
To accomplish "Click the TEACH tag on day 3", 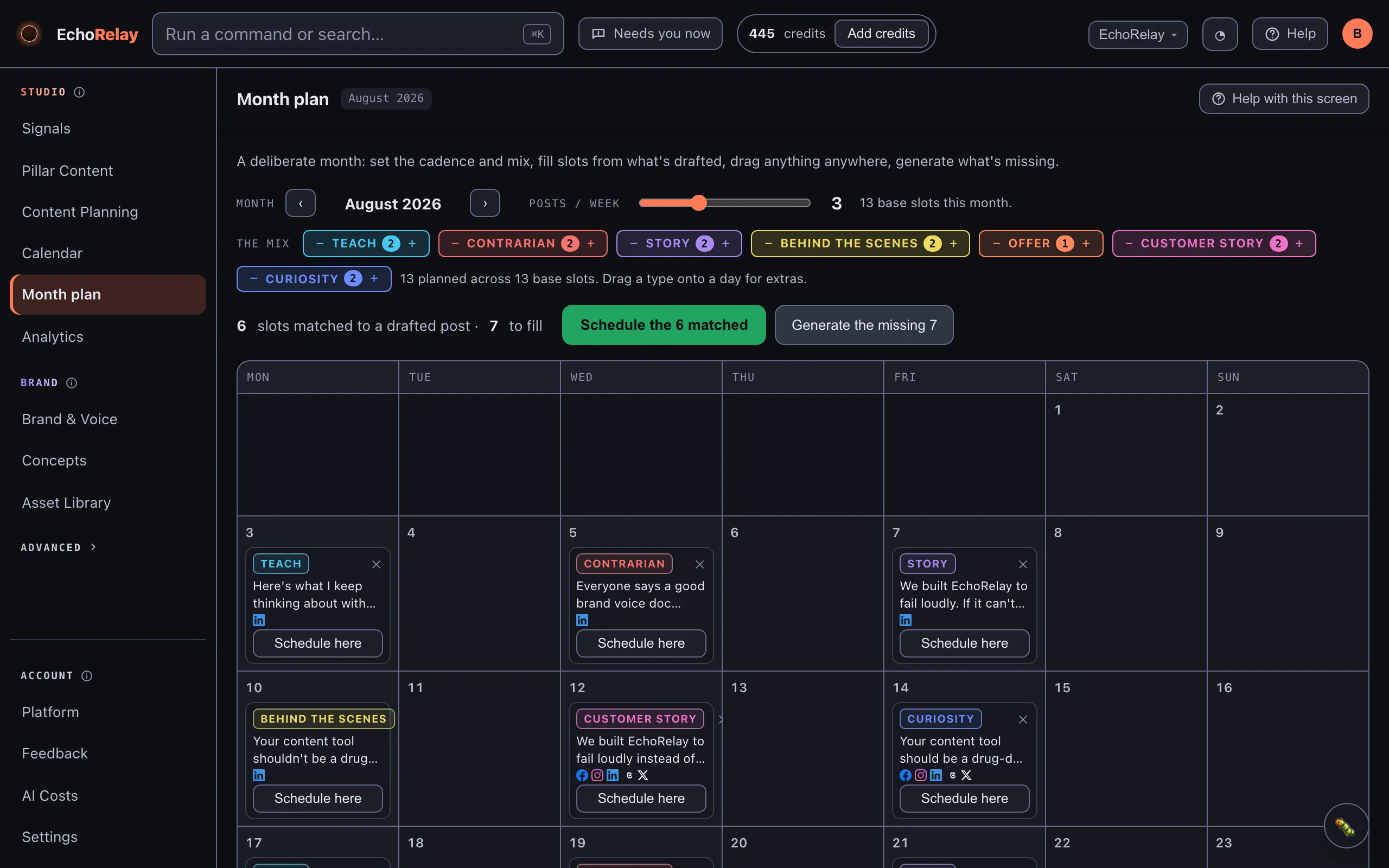I will [281, 564].
